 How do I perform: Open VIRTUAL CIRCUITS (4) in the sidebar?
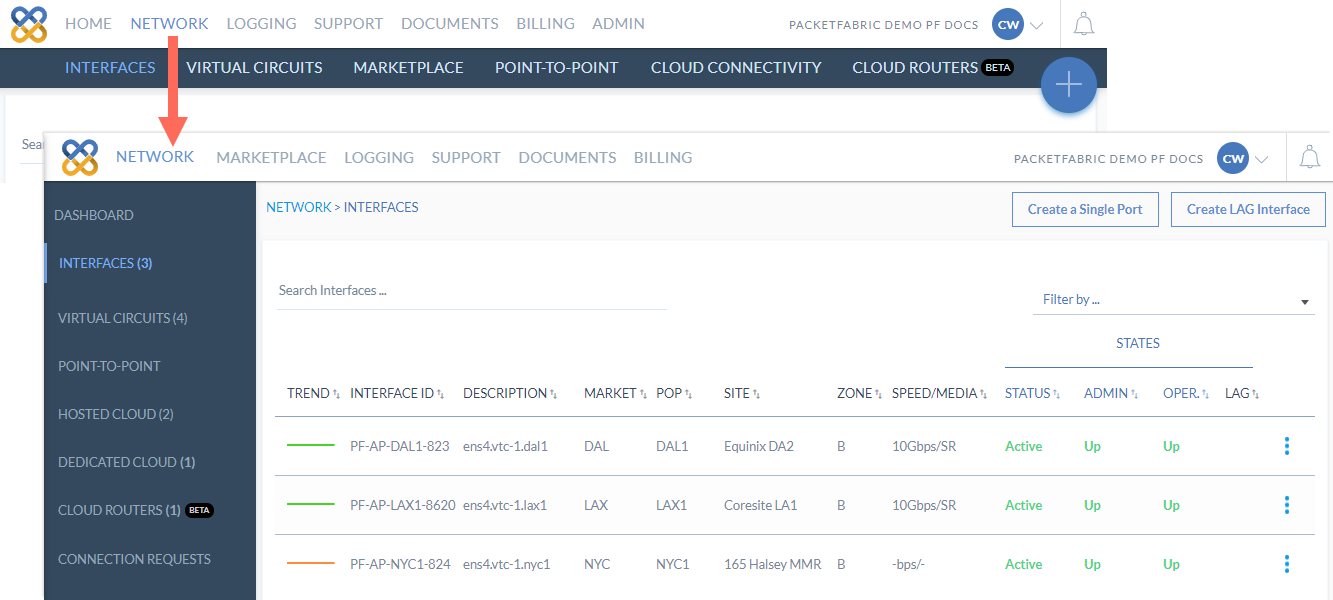click(x=123, y=318)
